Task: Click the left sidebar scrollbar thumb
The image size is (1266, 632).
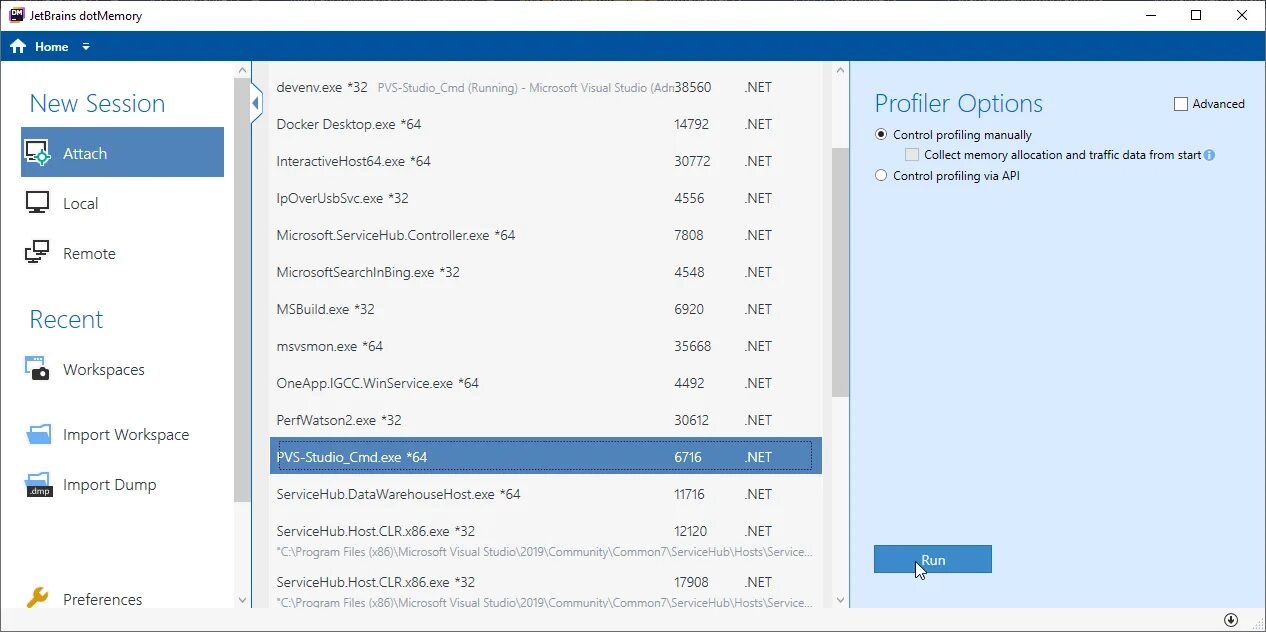Action: [242, 290]
